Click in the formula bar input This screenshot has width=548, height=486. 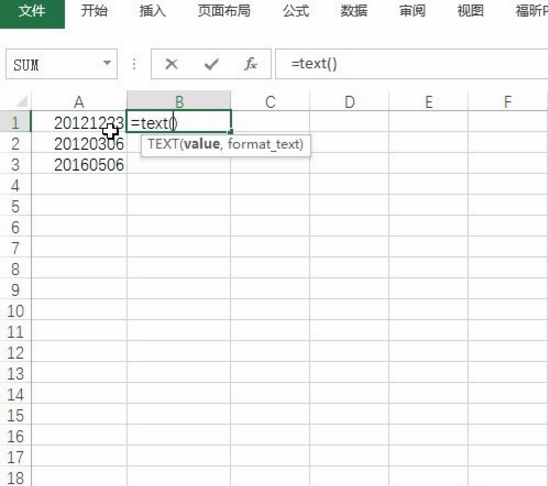412,64
